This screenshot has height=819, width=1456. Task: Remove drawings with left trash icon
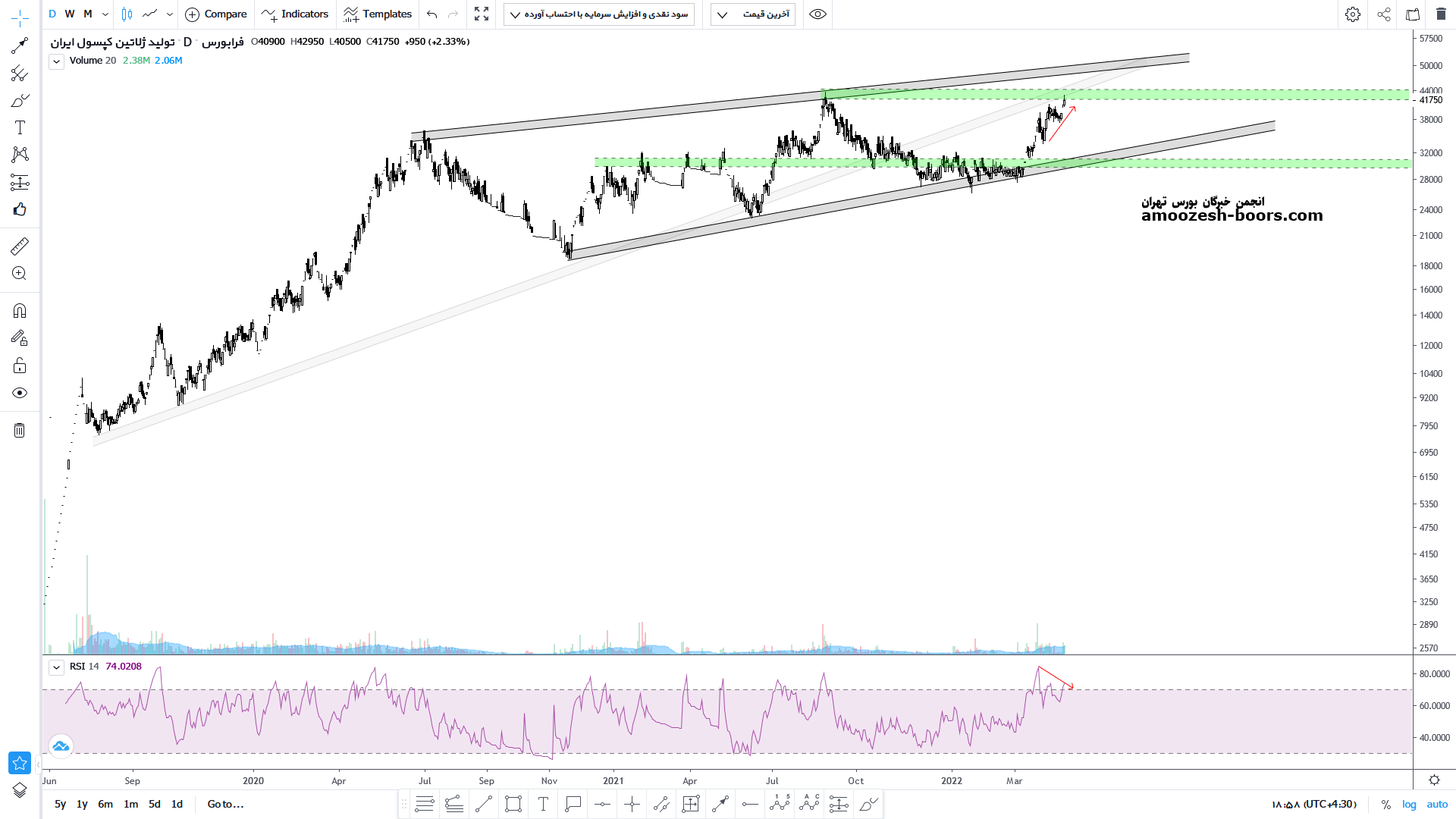[x=20, y=431]
